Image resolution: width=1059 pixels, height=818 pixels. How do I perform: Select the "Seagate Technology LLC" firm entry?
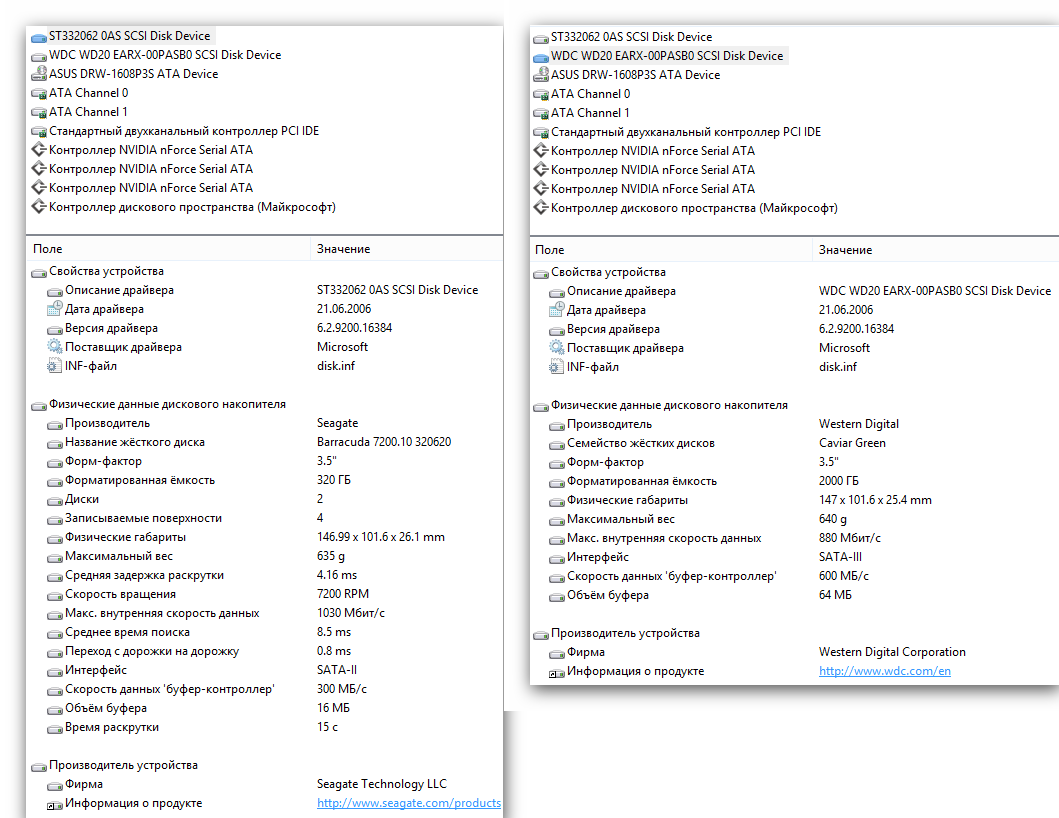(x=382, y=784)
